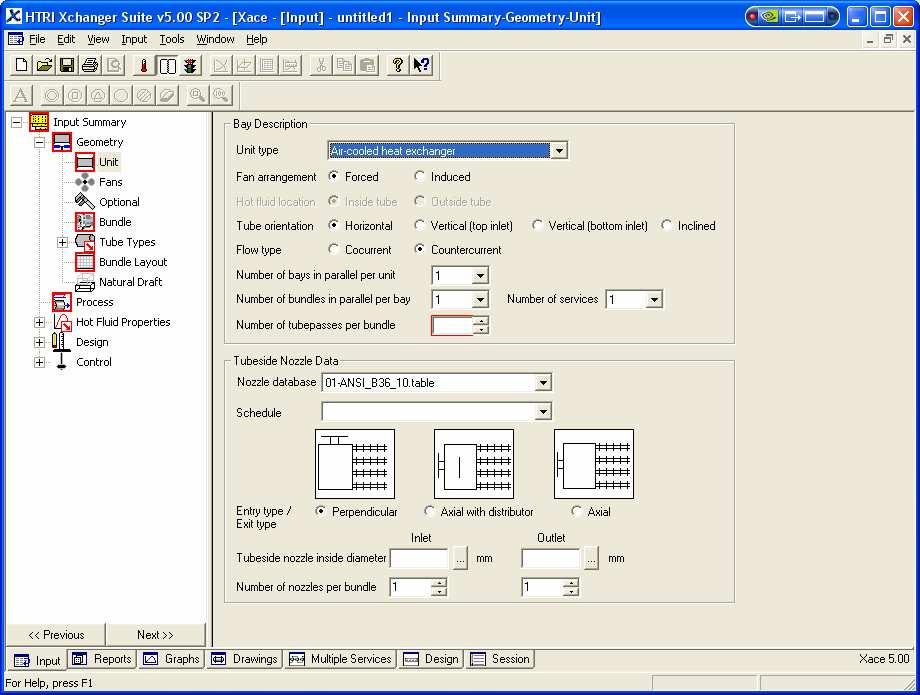Click the letter A text tool icon
This screenshot has height=695, width=920.
(21, 95)
